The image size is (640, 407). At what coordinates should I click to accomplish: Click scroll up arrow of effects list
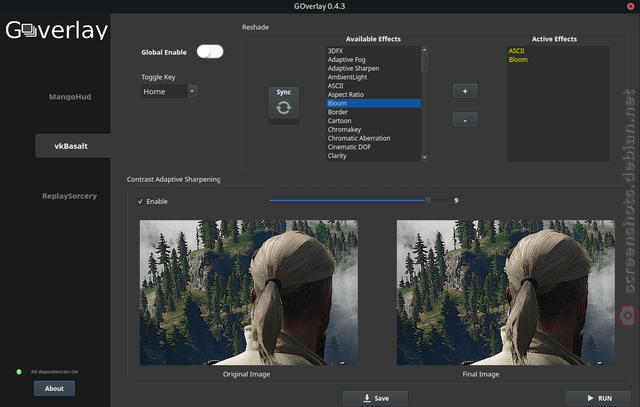click(x=424, y=50)
